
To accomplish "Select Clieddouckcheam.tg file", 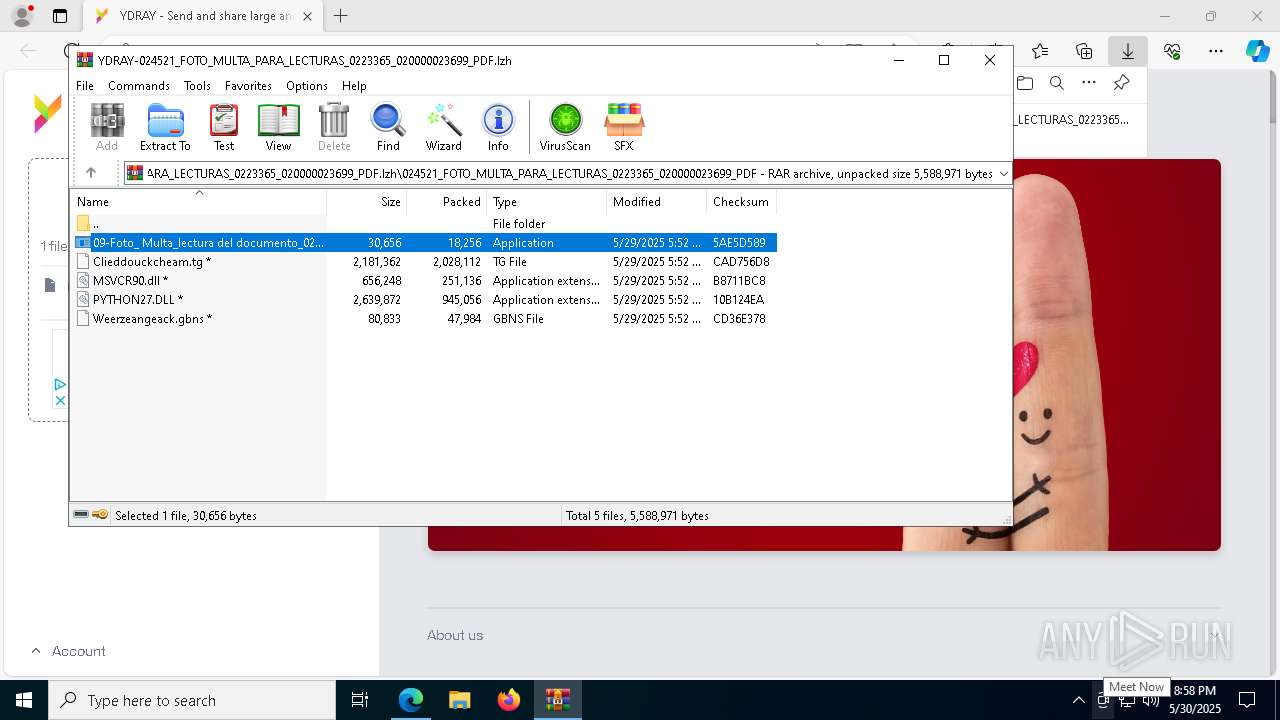I will 423,262.
